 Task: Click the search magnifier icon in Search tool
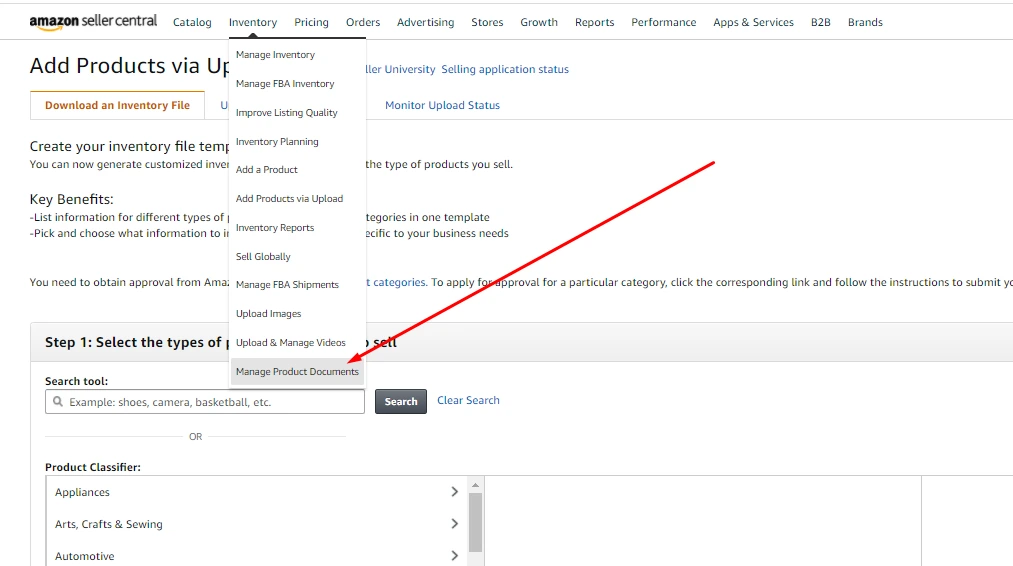click(x=58, y=401)
